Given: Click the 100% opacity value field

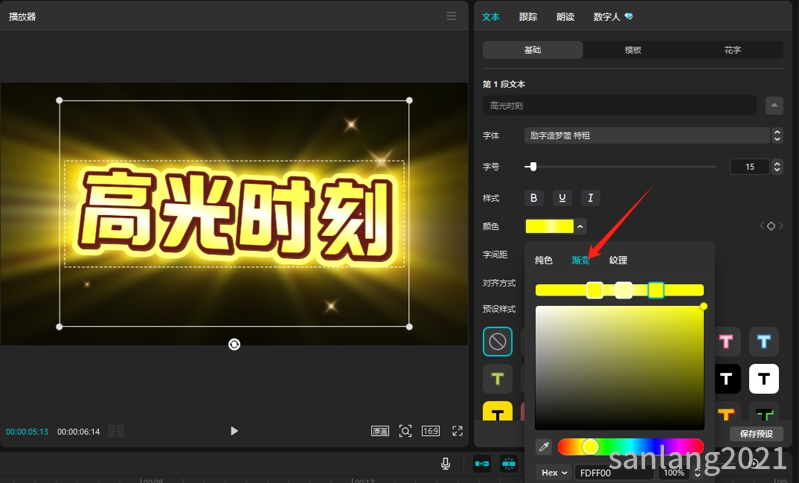Looking at the screenshot, I should (x=674, y=473).
